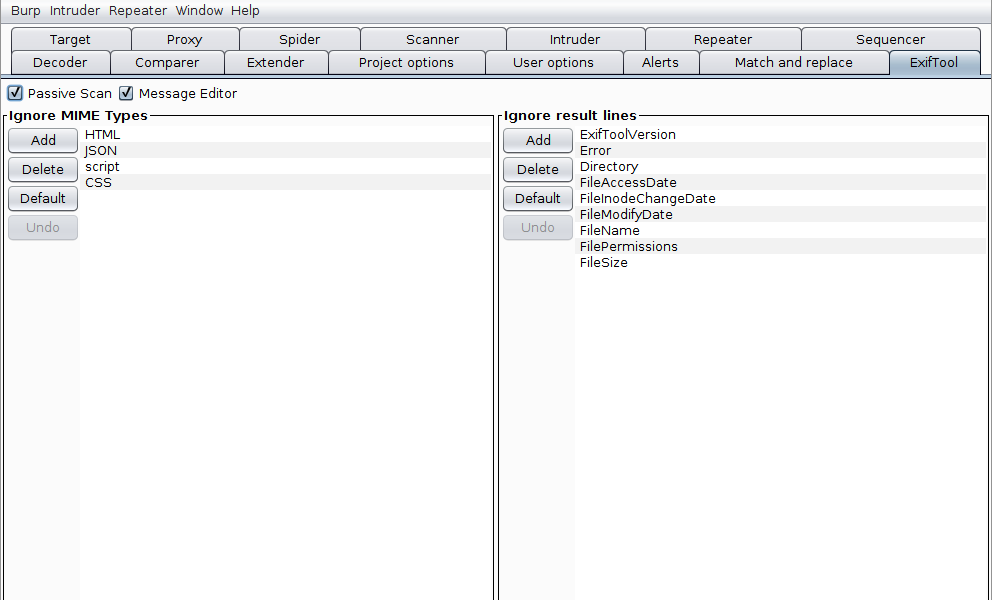Switch to the Comparer tab
Viewport: 992px width, 600px height.
pyautogui.click(x=167, y=63)
